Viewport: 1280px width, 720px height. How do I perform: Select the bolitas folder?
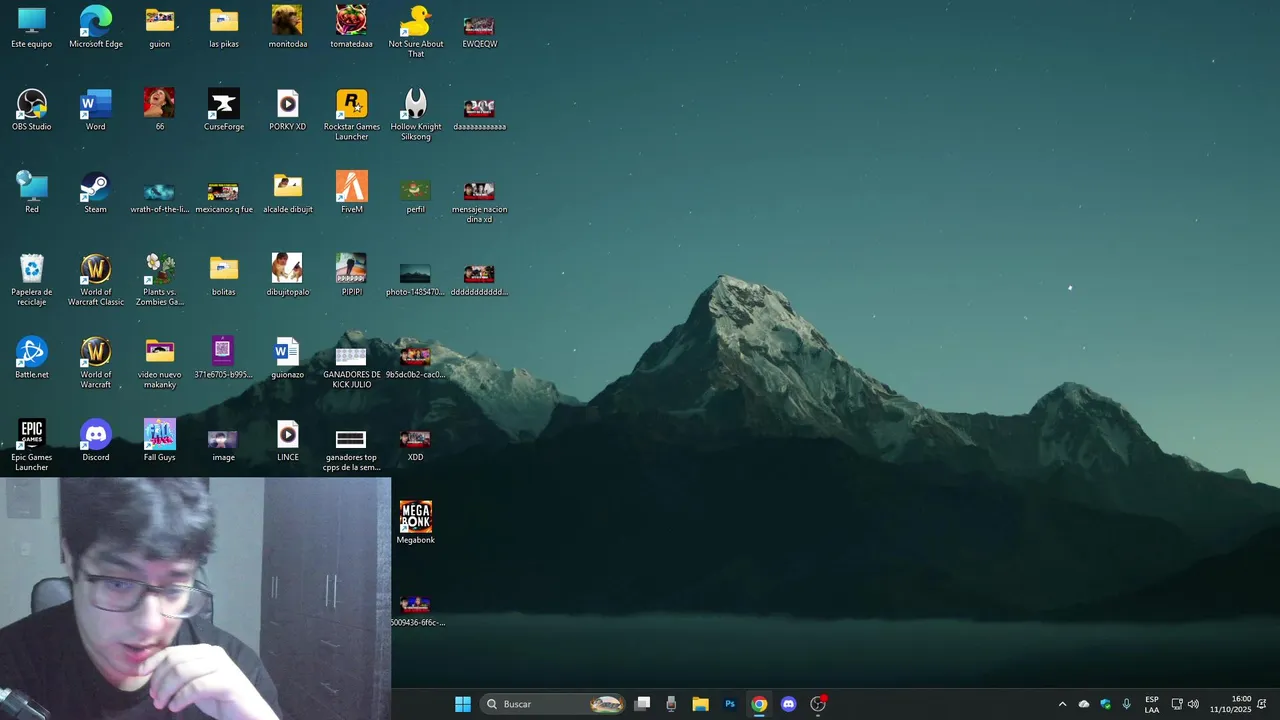[224, 275]
